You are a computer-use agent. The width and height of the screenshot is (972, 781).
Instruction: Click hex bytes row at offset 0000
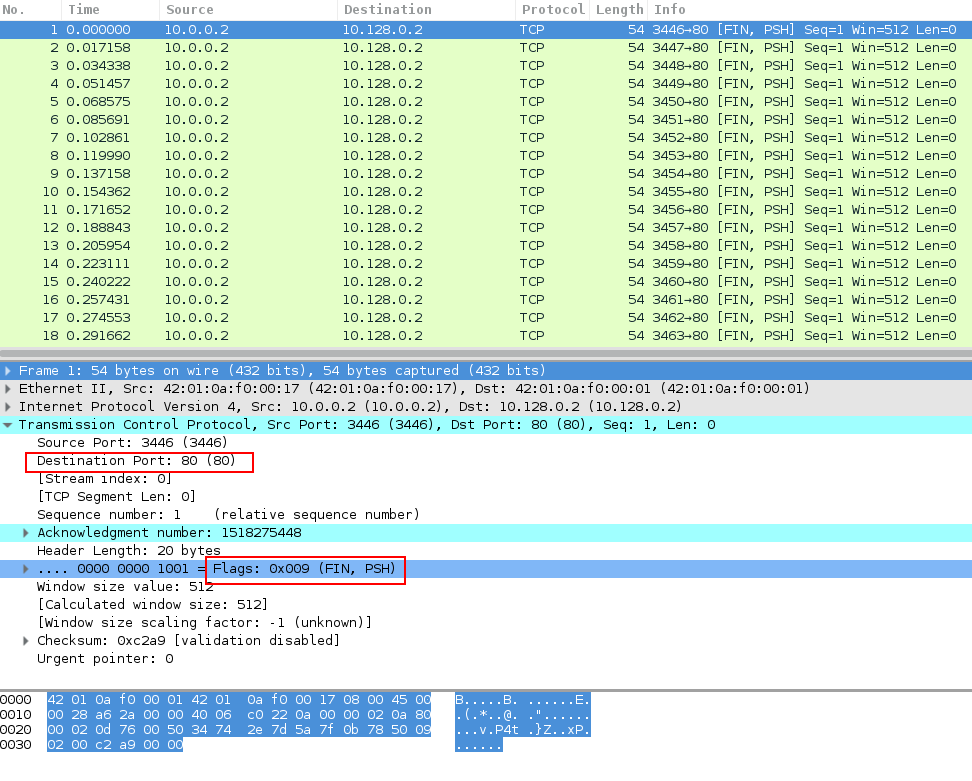click(x=239, y=700)
